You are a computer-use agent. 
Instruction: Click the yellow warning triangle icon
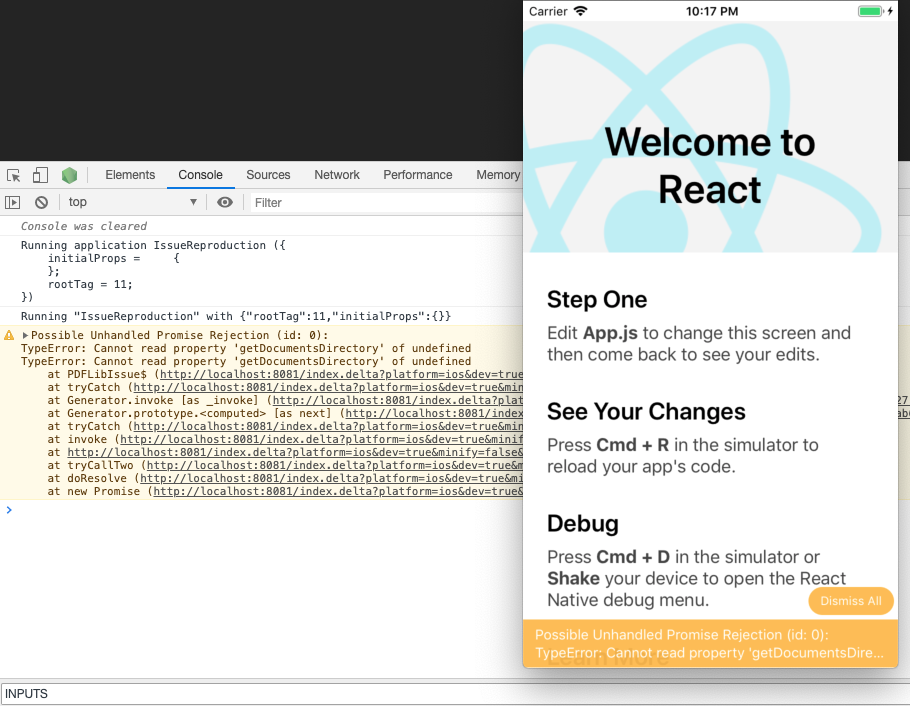click(x=9, y=335)
